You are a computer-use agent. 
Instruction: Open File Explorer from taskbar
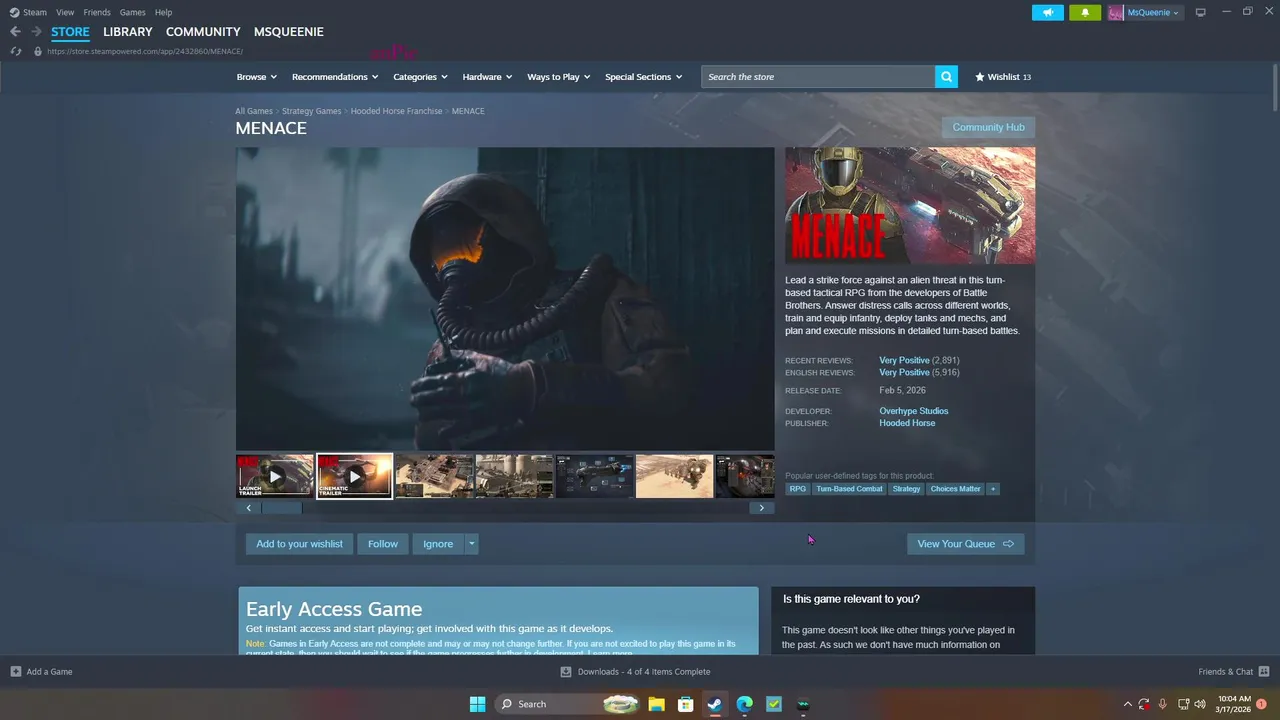(656, 704)
